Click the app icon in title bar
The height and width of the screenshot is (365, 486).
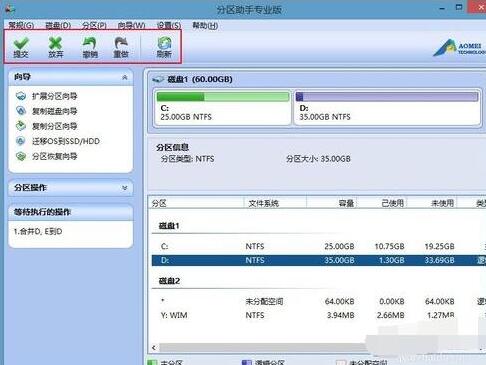10,9
